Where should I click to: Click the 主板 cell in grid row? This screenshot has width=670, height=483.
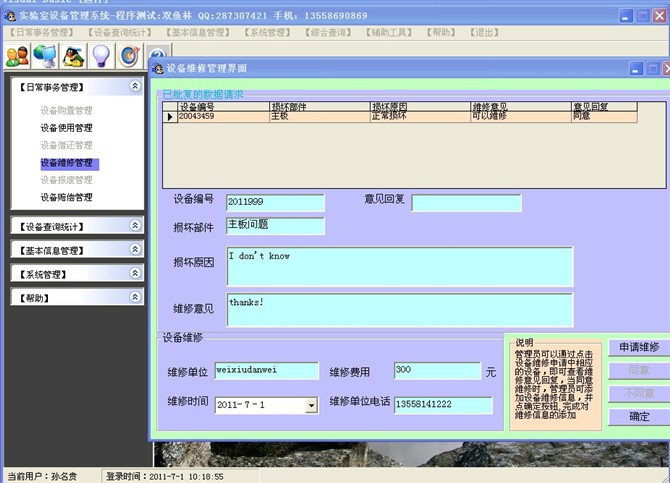coord(320,117)
